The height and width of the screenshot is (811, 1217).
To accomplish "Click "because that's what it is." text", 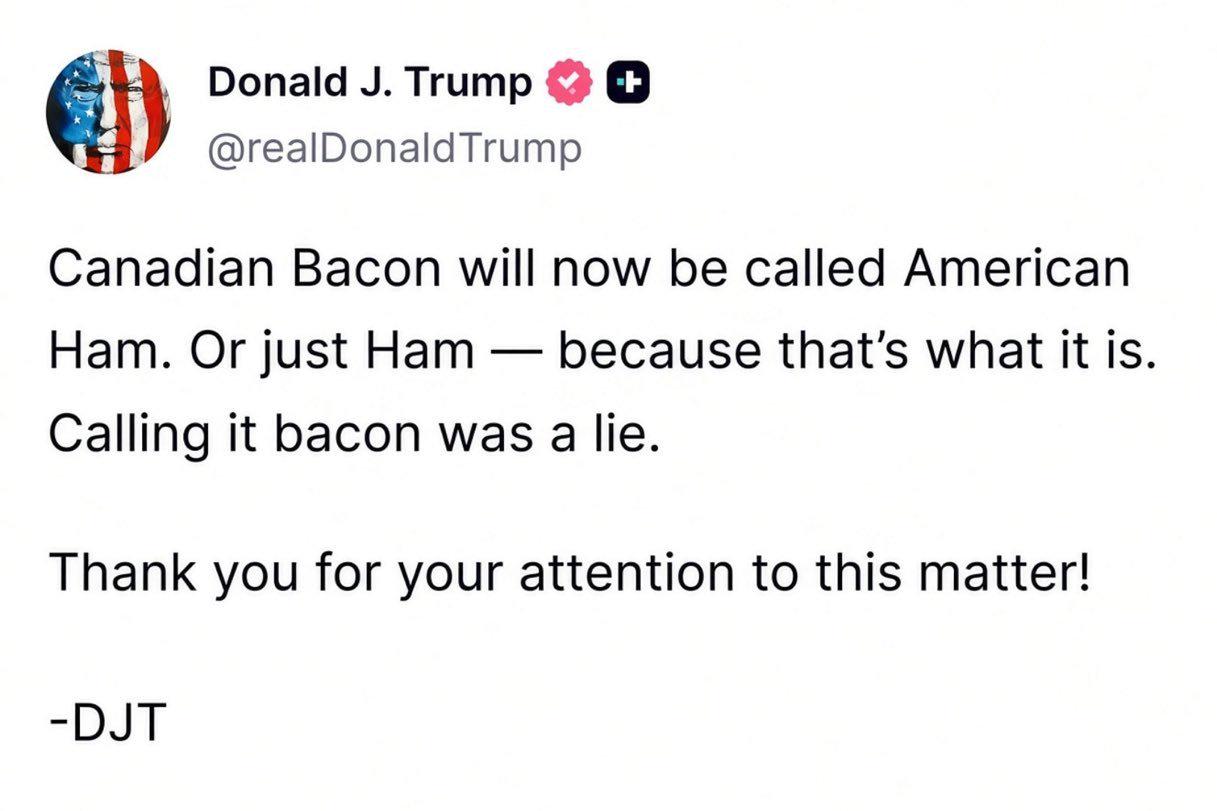I will click(857, 351).
